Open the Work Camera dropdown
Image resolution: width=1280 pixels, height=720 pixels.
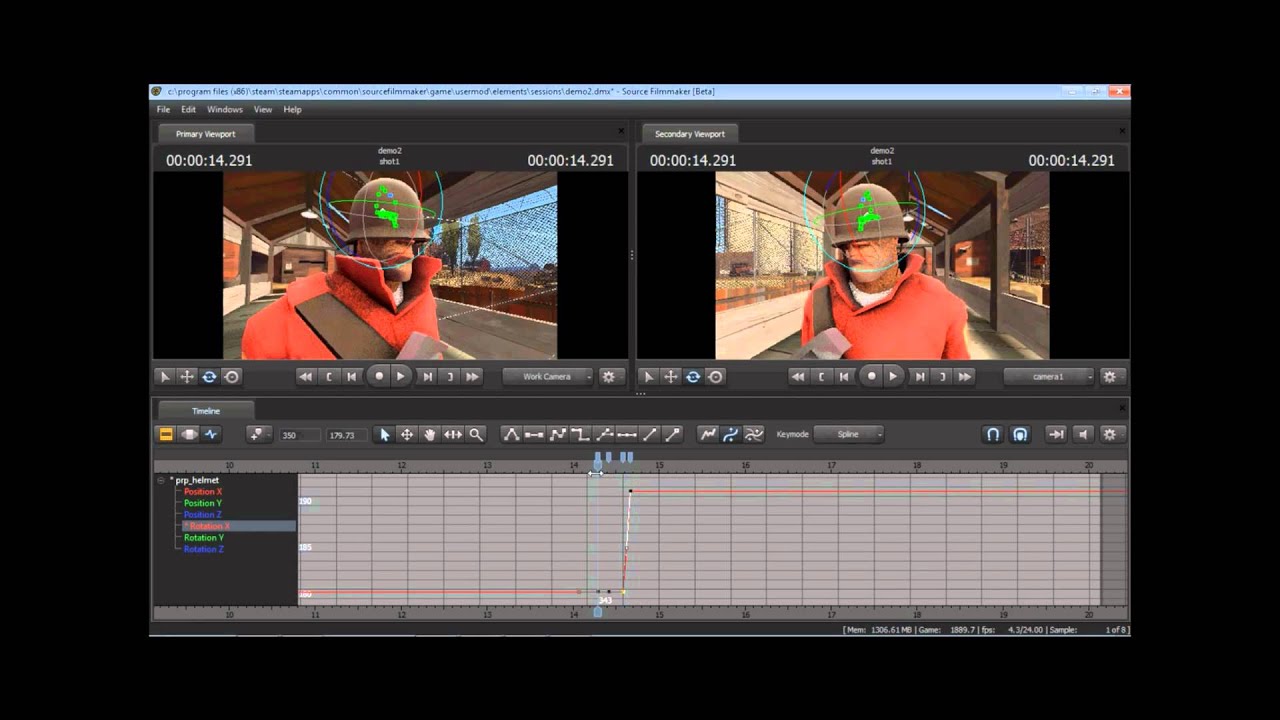[x=548, y=377]
